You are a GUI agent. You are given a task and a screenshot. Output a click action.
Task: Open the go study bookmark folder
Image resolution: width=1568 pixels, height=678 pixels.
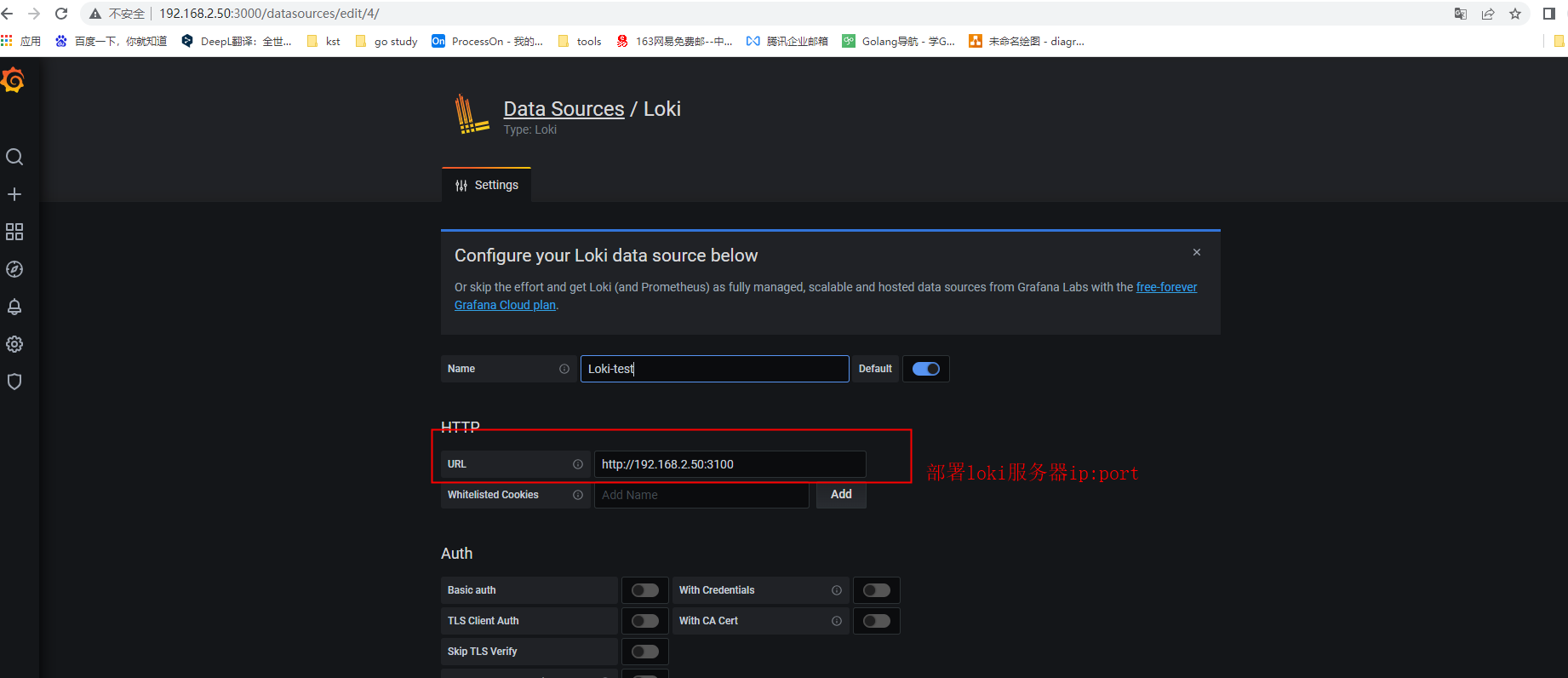click(386, 41)
